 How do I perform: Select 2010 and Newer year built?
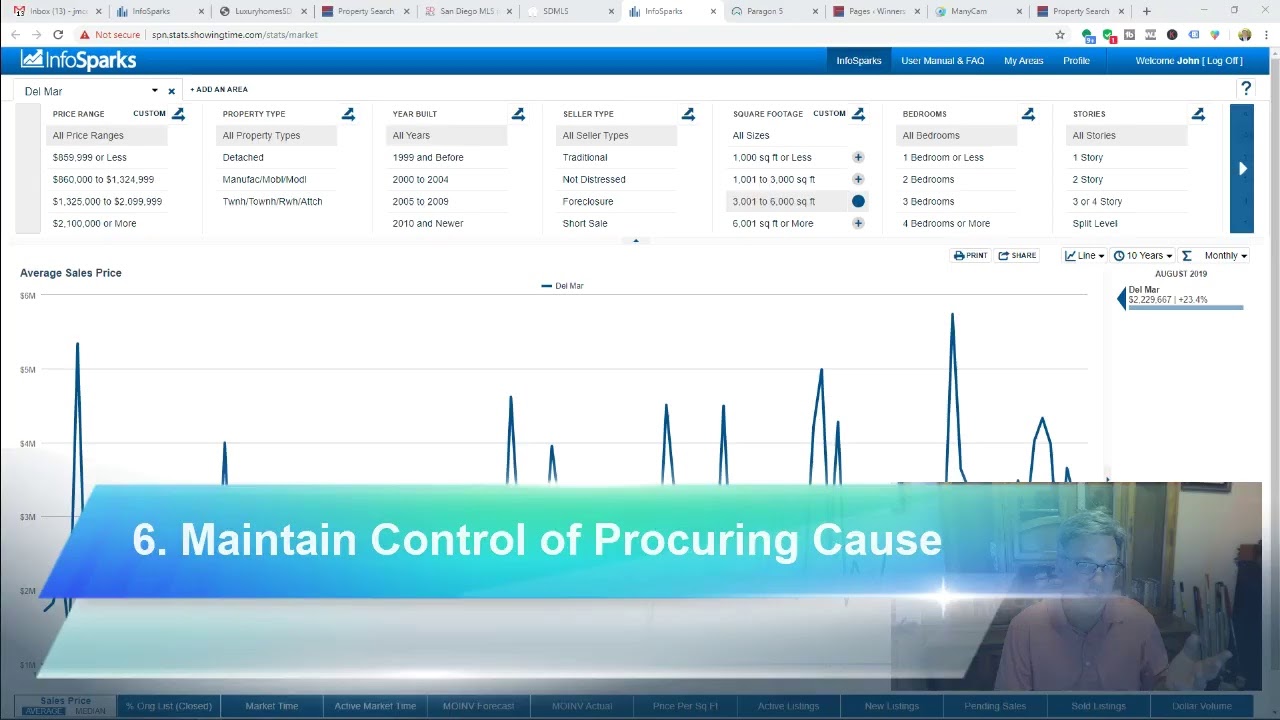click(x=428, y=223)
